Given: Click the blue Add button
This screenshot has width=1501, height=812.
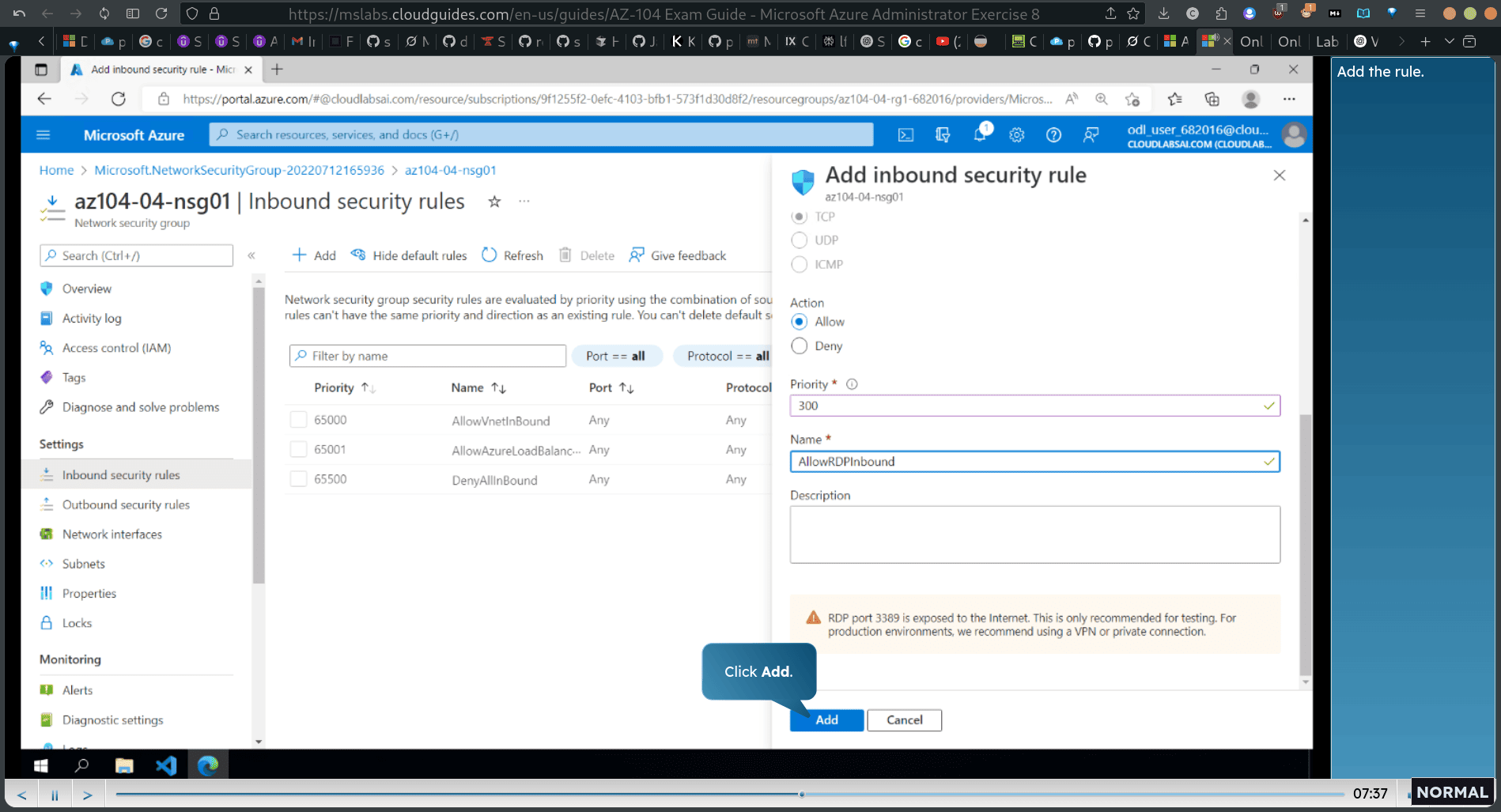Looking at the screenshot, I should tap(826, 720).
